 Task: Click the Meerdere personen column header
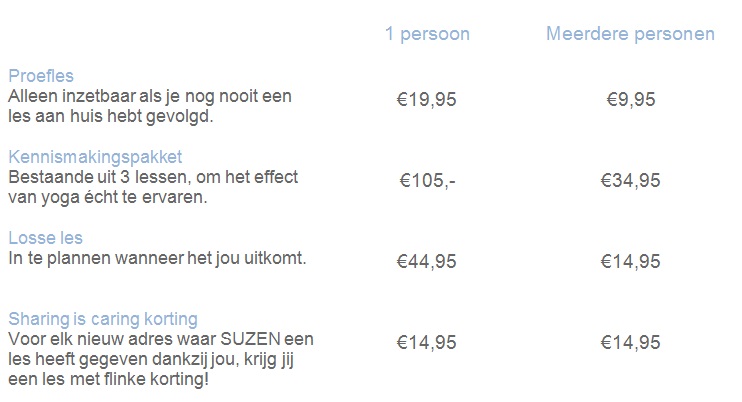630,34
